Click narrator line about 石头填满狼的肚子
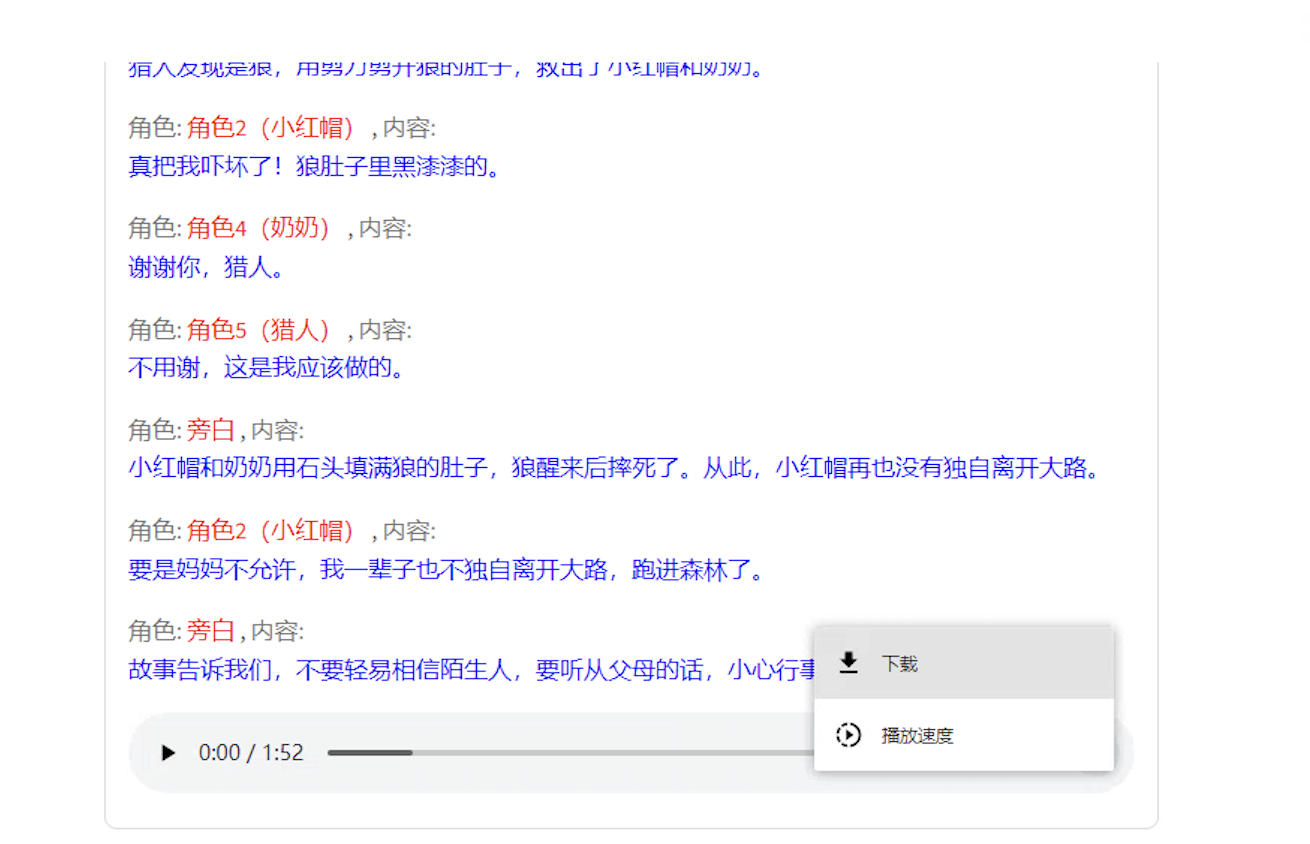Viewport: 1310px width, 844px height. (614, 468)
